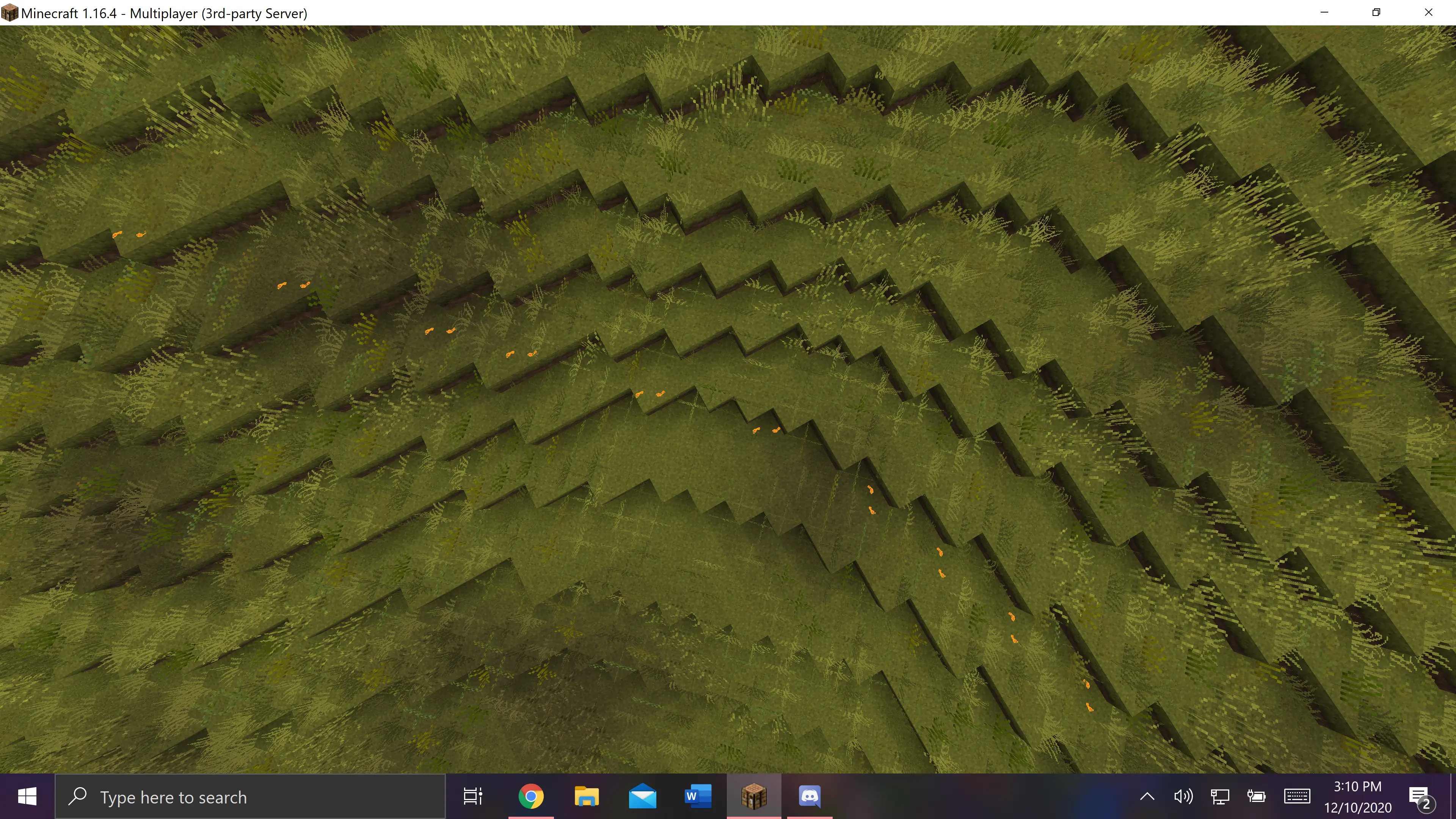Viewport: 1456px width, 819px height.
Task: Switch to Microsoft Word on the taskbar
Action: [698, 796]
